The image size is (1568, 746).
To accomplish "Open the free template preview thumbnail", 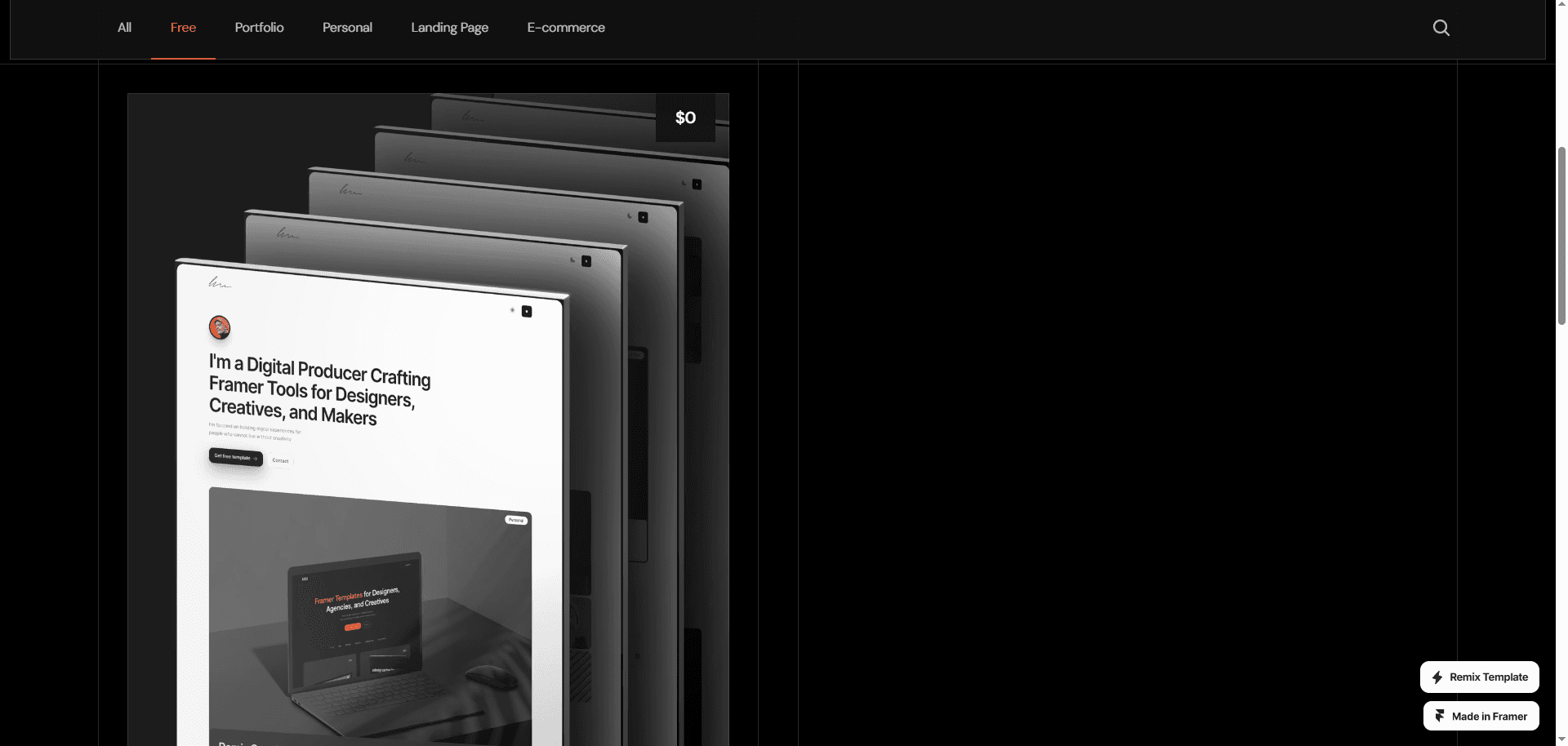I will 428,420.
